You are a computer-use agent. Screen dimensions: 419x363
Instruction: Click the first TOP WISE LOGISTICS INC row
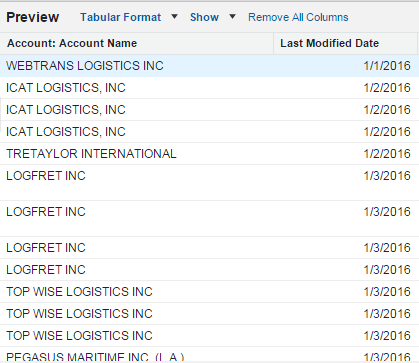(x=209, y=292)
